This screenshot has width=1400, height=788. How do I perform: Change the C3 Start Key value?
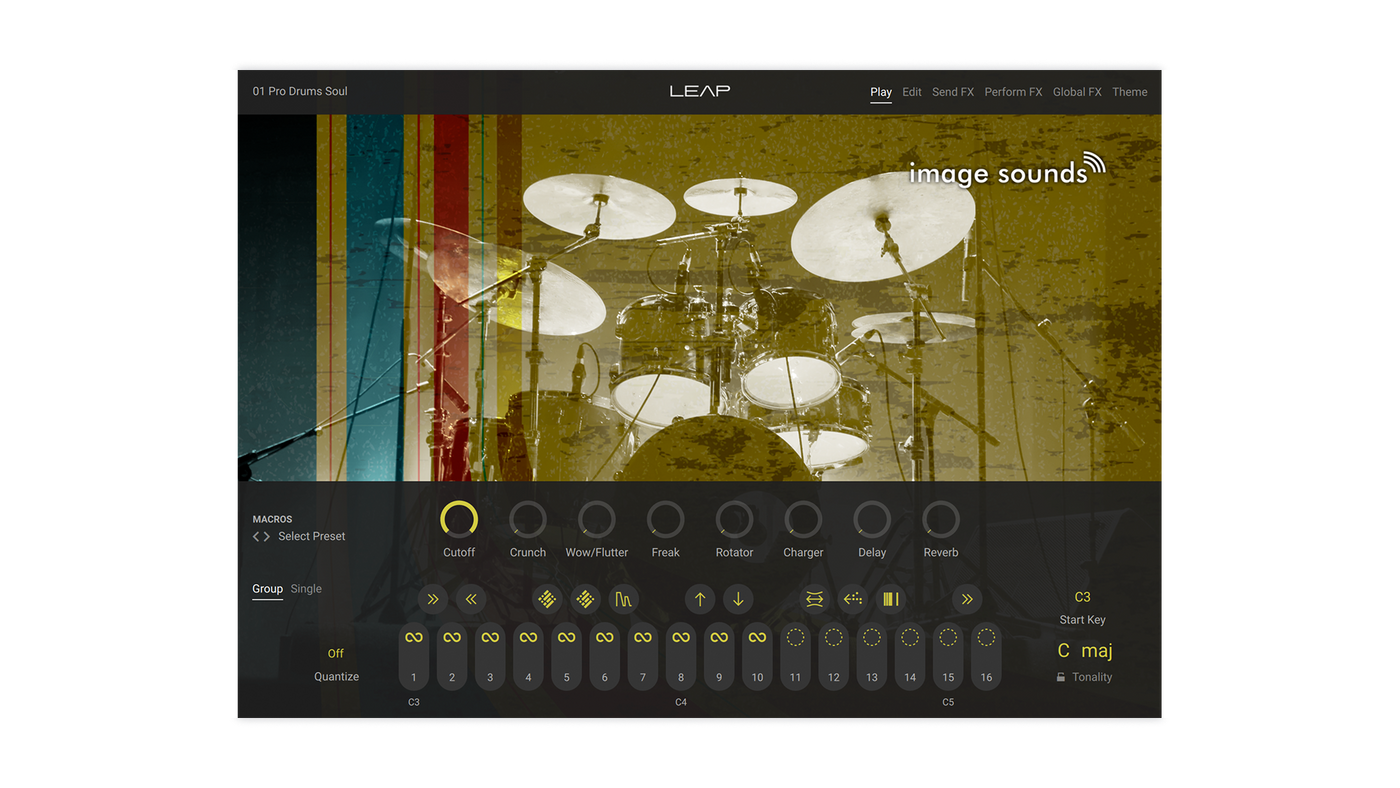(x=1082, y=597)
